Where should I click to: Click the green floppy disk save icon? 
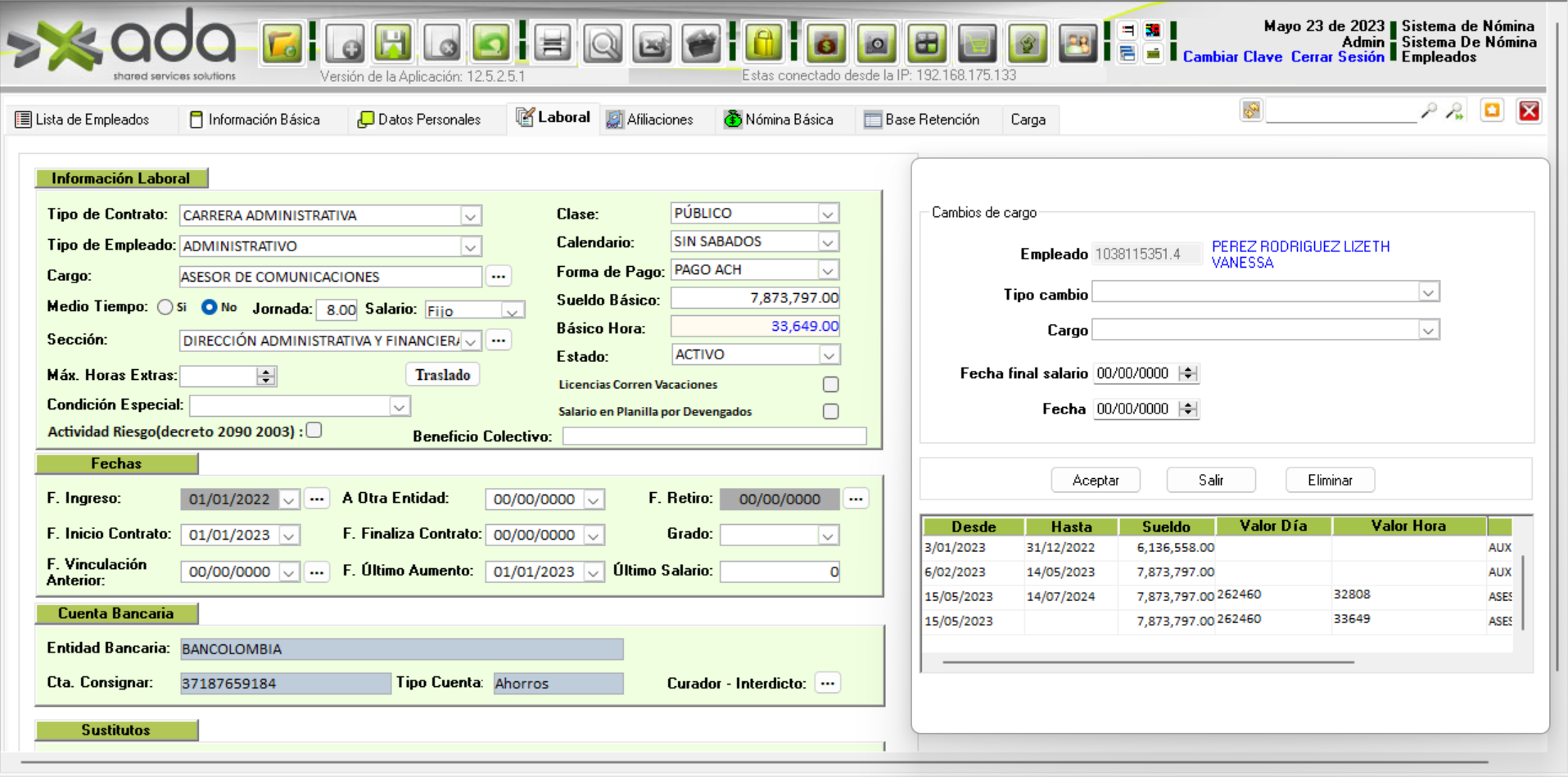[393, 43]
